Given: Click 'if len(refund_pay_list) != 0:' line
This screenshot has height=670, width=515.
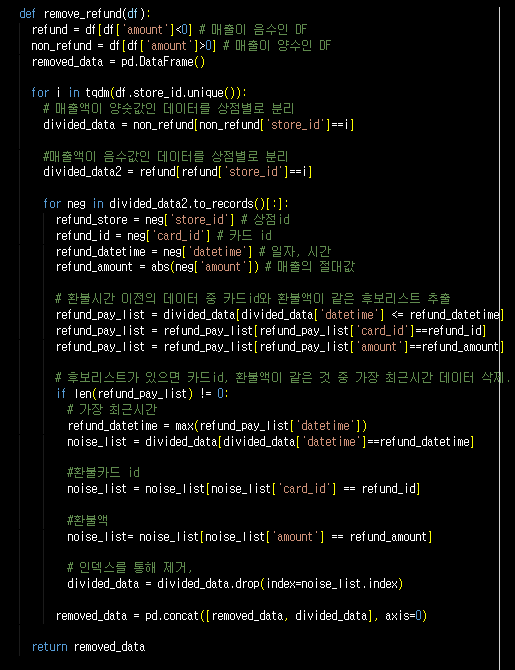Looking at the screenshot, I should coord(142,394).
